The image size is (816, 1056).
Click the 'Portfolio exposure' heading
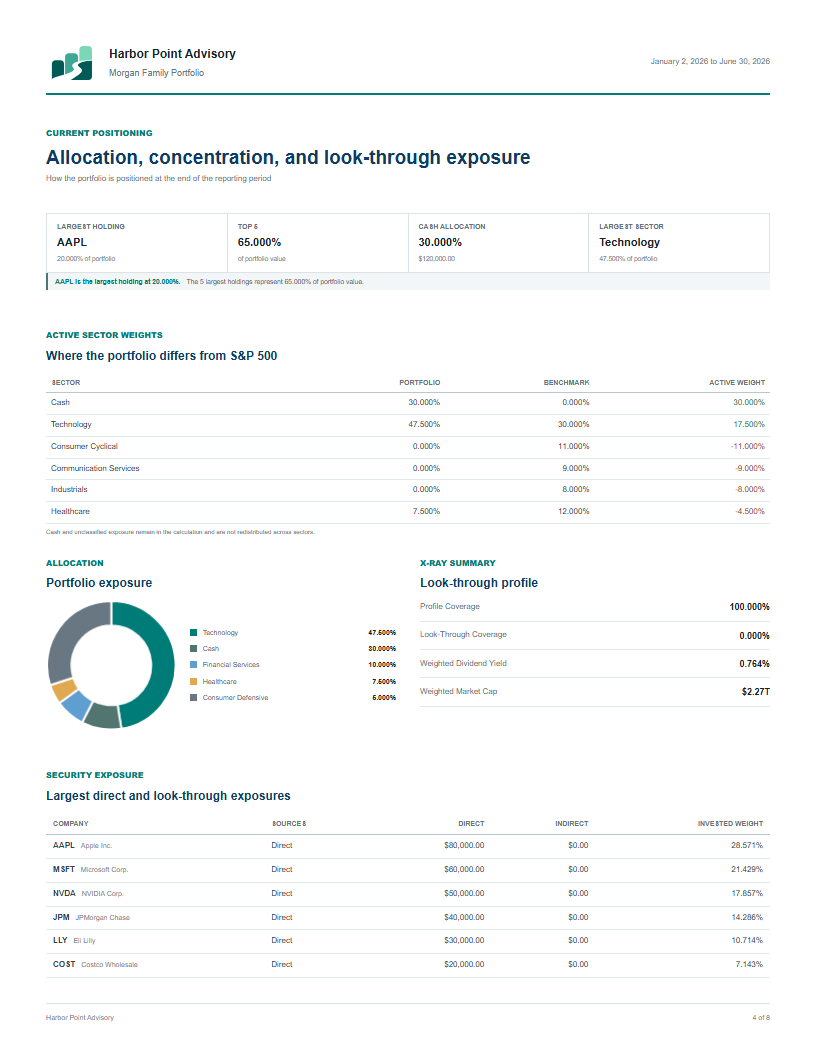point(99,583)
